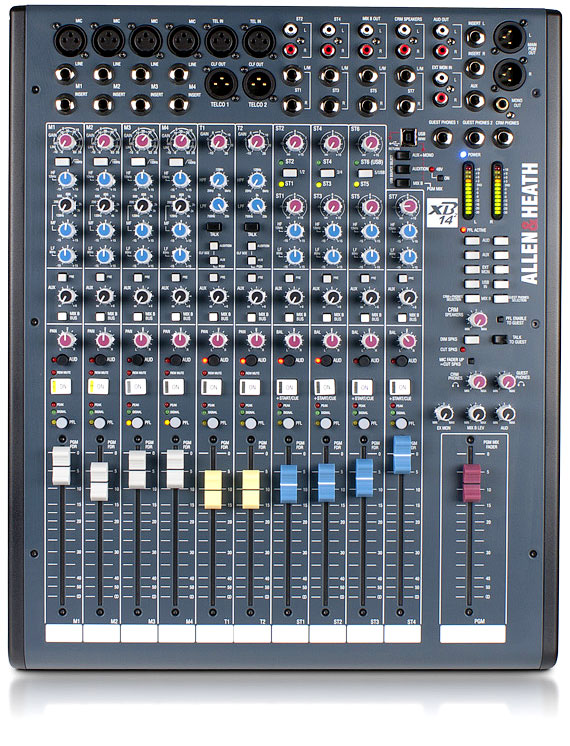The height and width of the screenshot is (746, 570).
Task: Click the M2 channel fader
Action: pyautogui.click(x=99, y=481)
